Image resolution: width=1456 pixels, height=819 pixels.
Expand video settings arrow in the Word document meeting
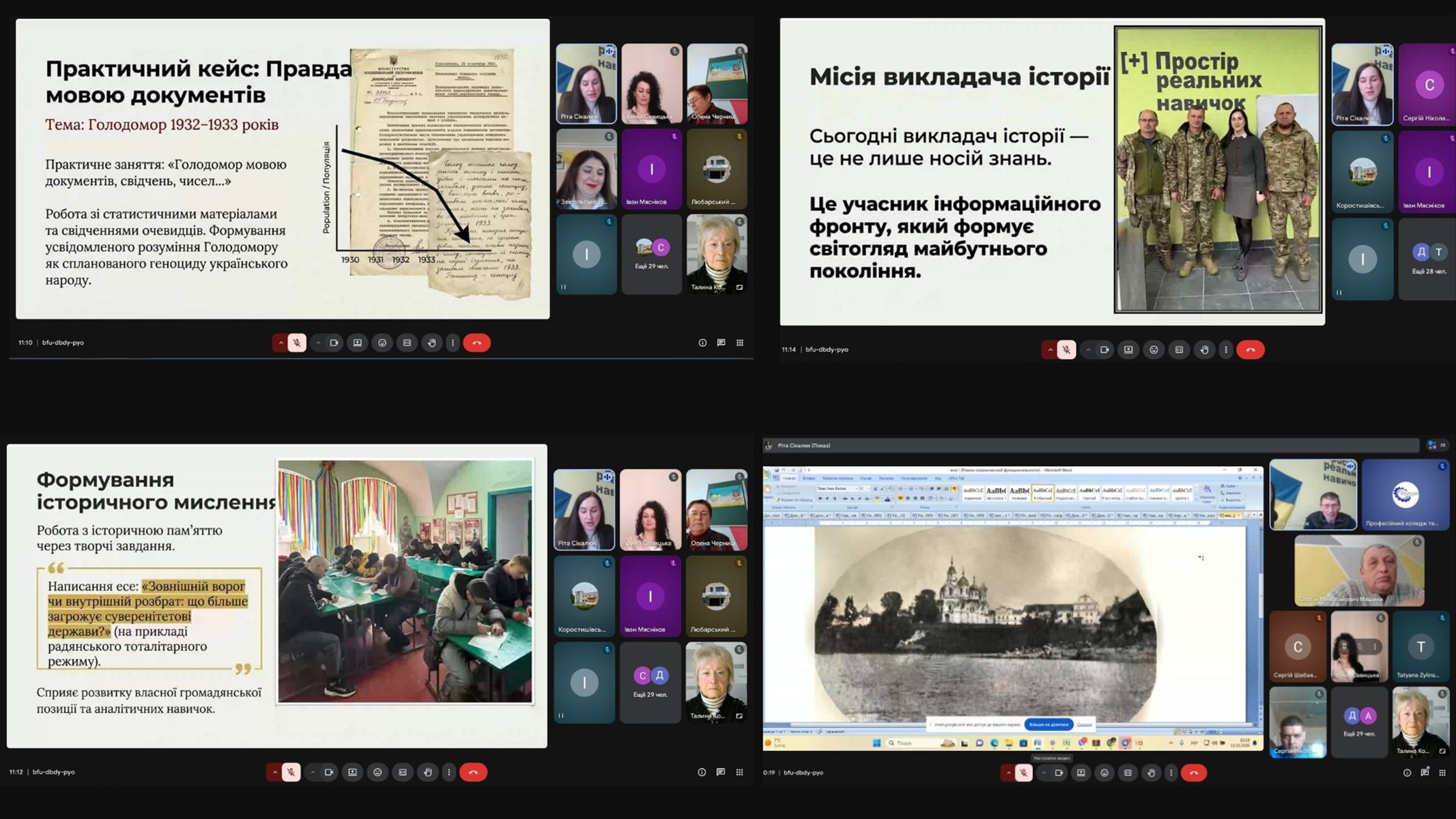coord(1044,773)
